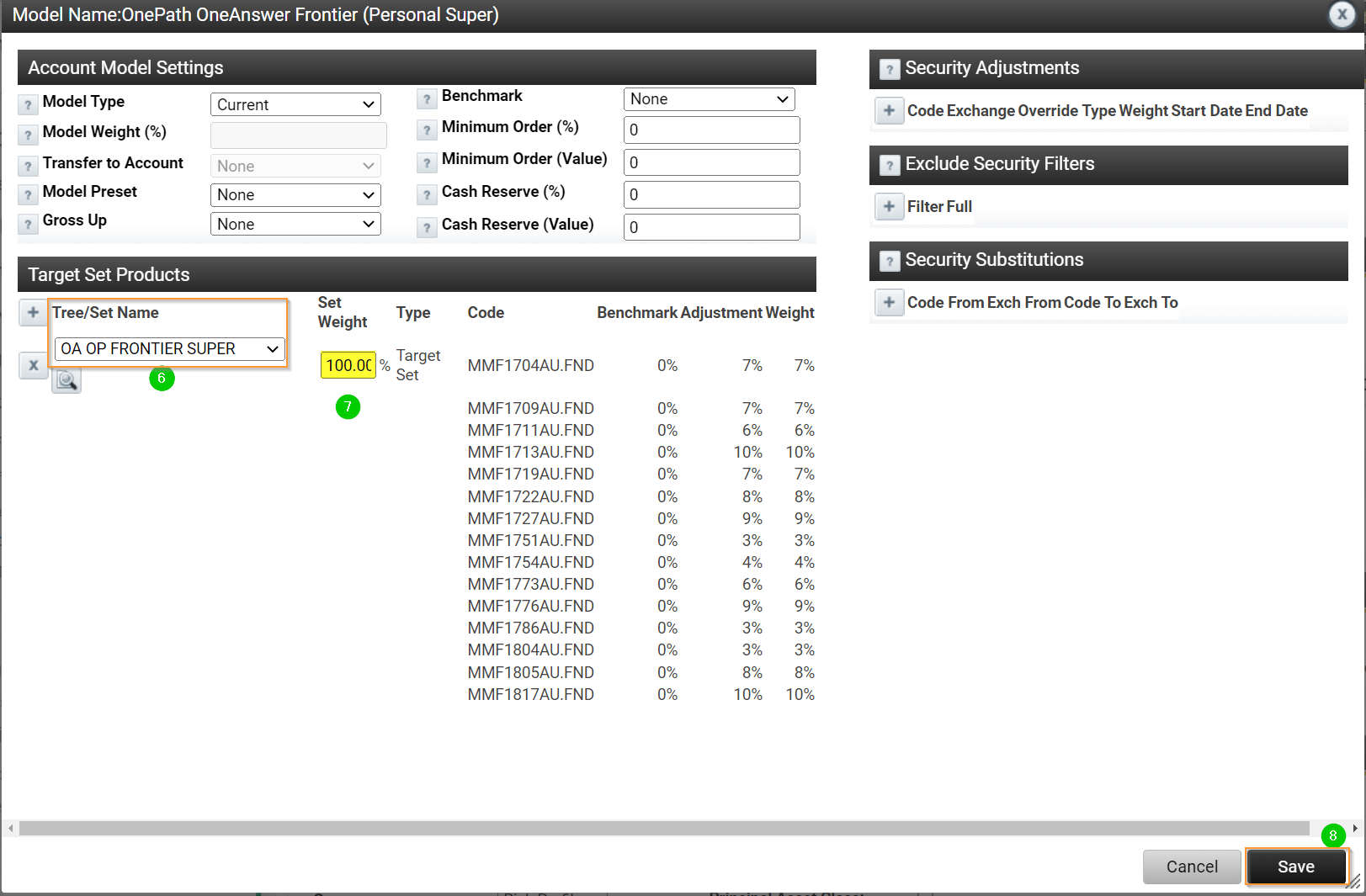This screenshot has width=1366, height=896.
Task: Click the Cash Reserve (Value) input
Action: 711,227
